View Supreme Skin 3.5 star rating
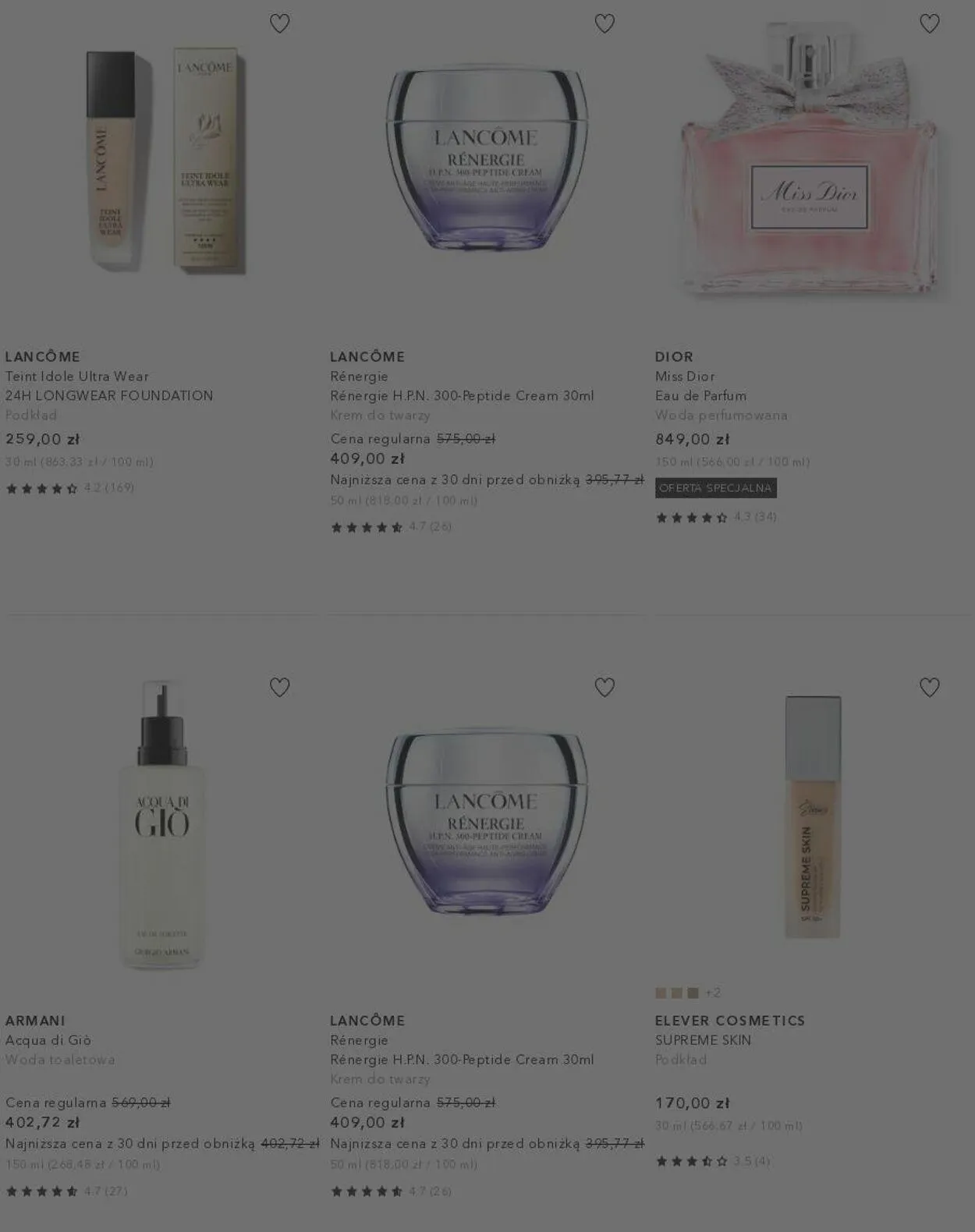This screenshot has width=975, height=1232. coord(713,1161)
